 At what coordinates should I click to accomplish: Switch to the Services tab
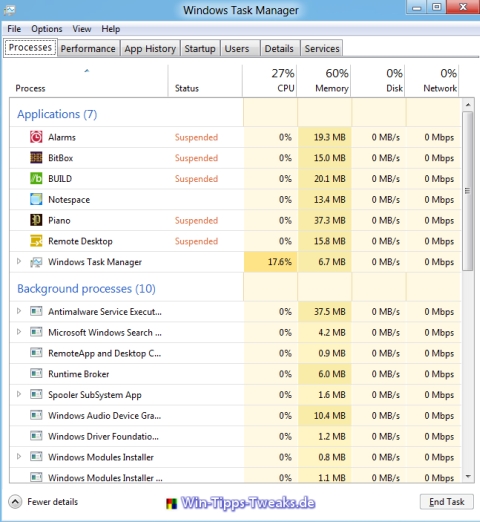click(x=322, y=49)
